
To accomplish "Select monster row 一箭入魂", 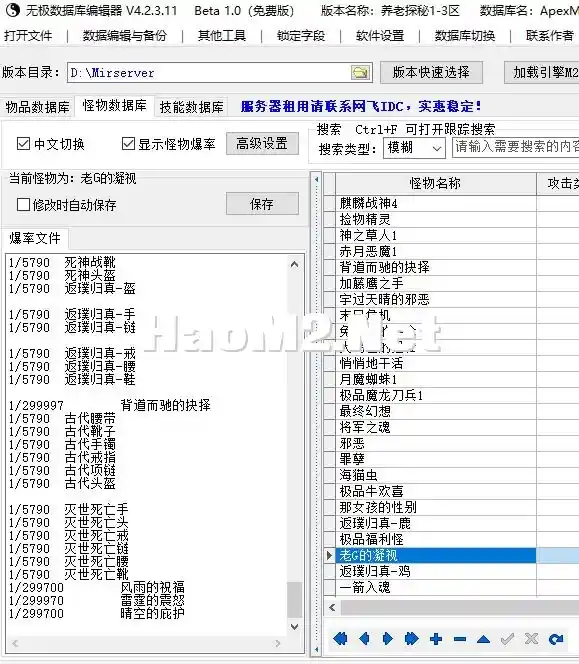I will point(436,587).
